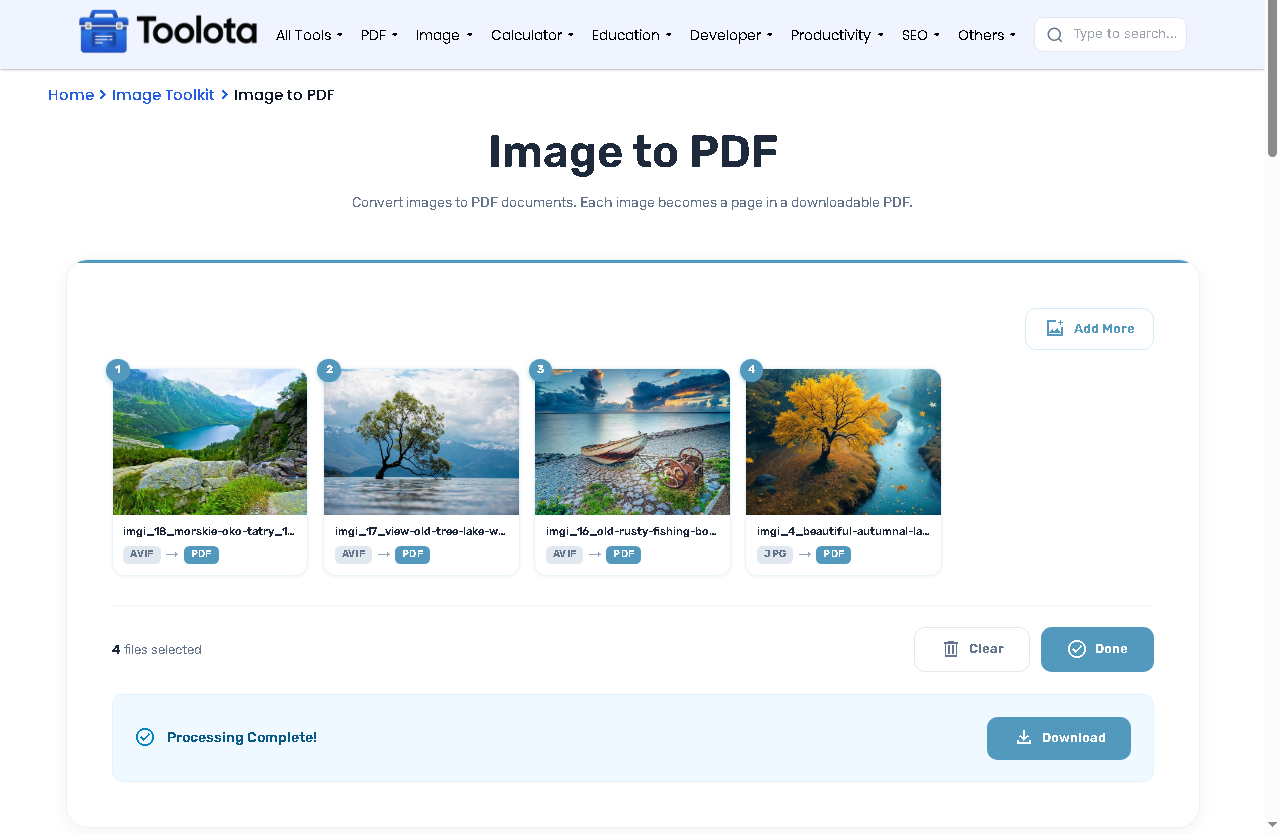Click the Add More button
Viewport: 1279px width, 834px height.
point(1089,329)
